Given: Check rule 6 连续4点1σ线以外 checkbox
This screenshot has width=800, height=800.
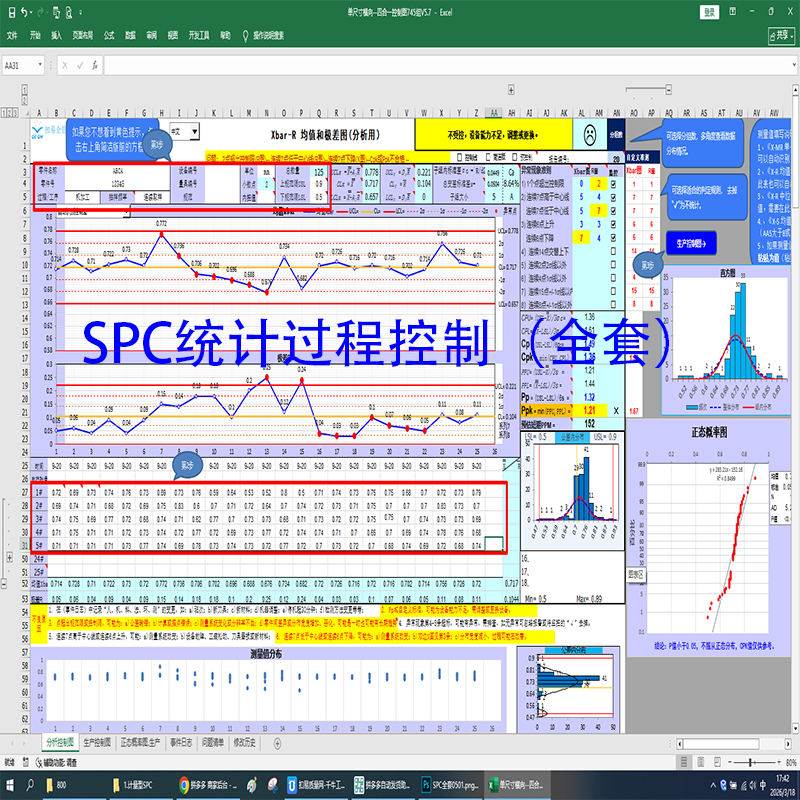Looking at the screenshot, I should pos(613,278).
